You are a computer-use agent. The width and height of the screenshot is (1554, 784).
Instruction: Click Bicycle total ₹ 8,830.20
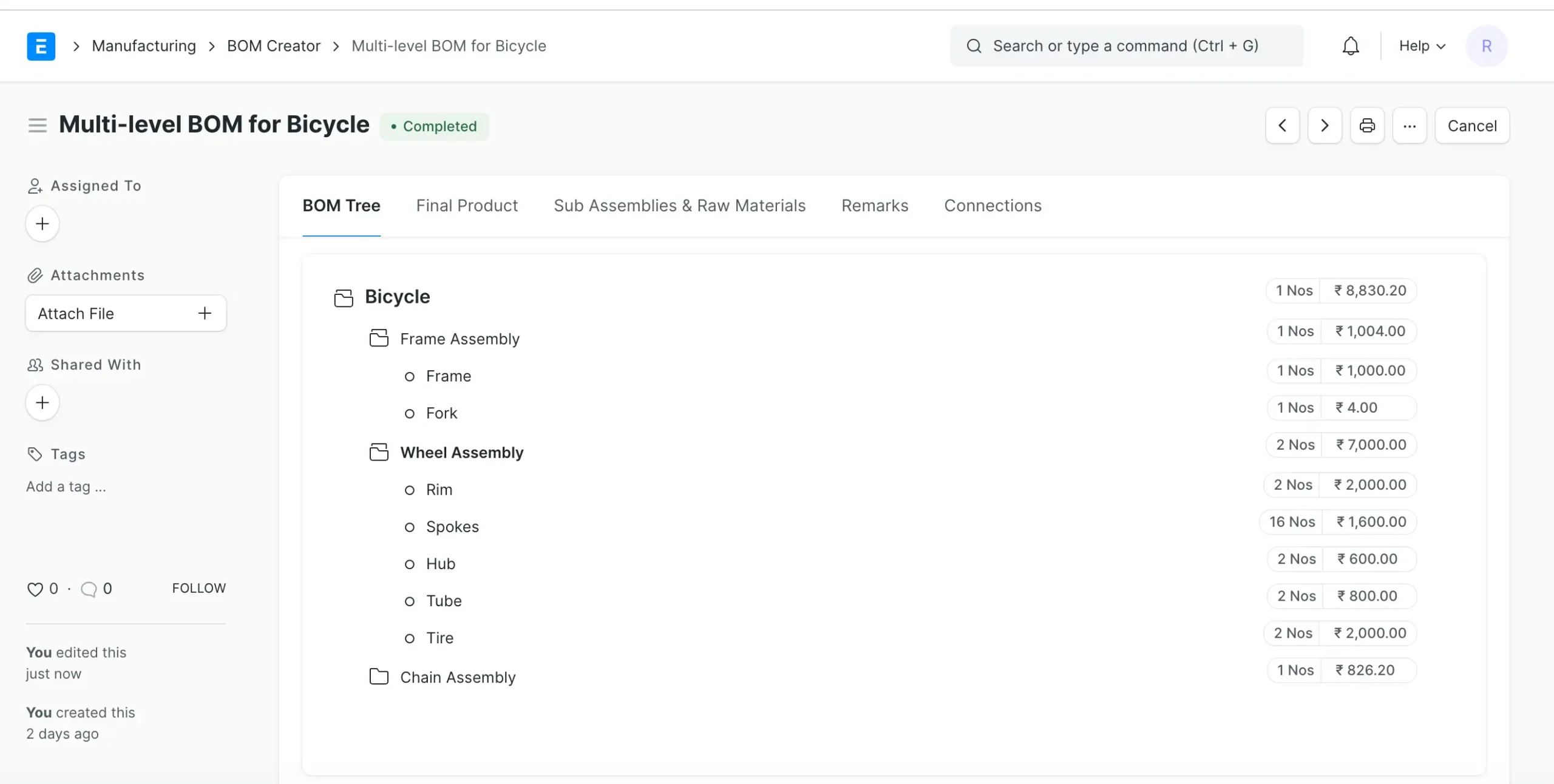(1369, 291)
